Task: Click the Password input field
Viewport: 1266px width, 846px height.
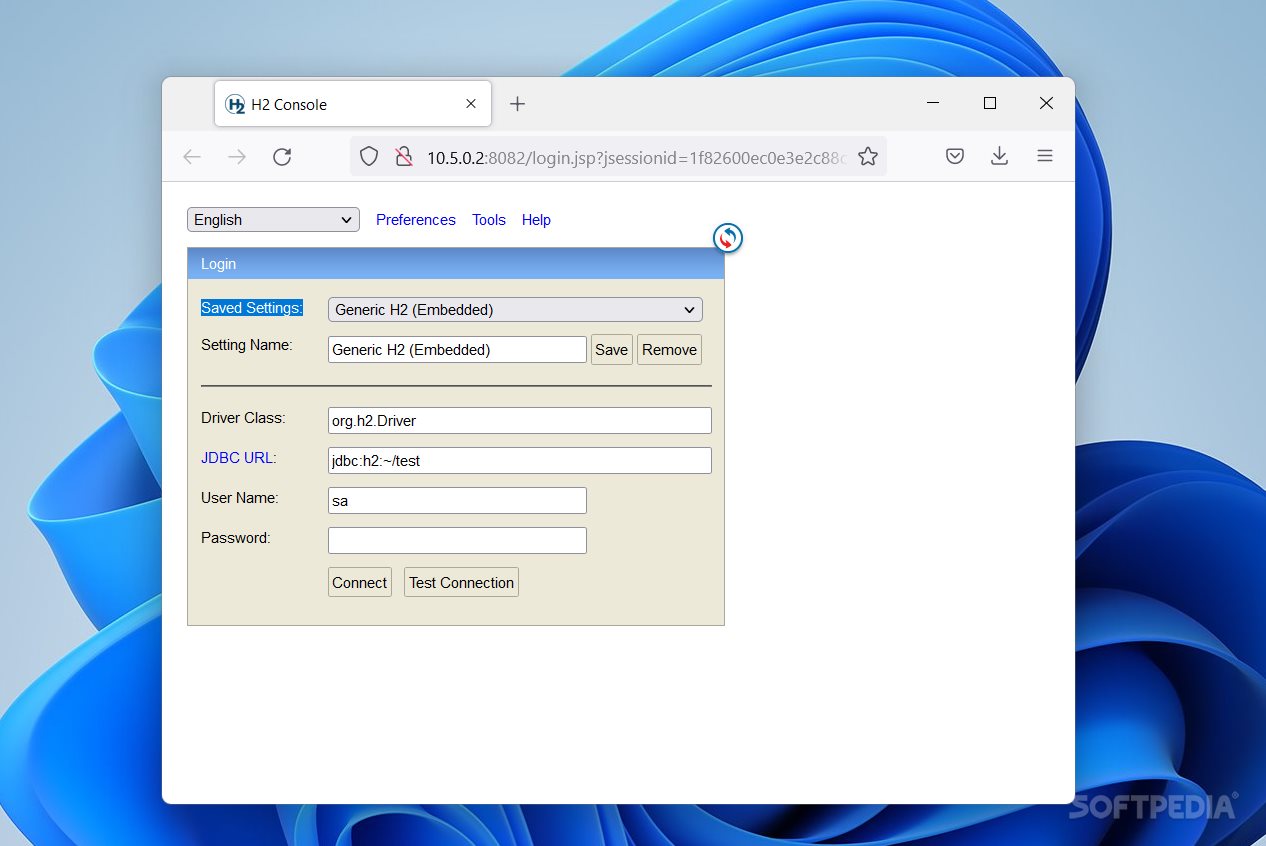Action: coord(457,541)
